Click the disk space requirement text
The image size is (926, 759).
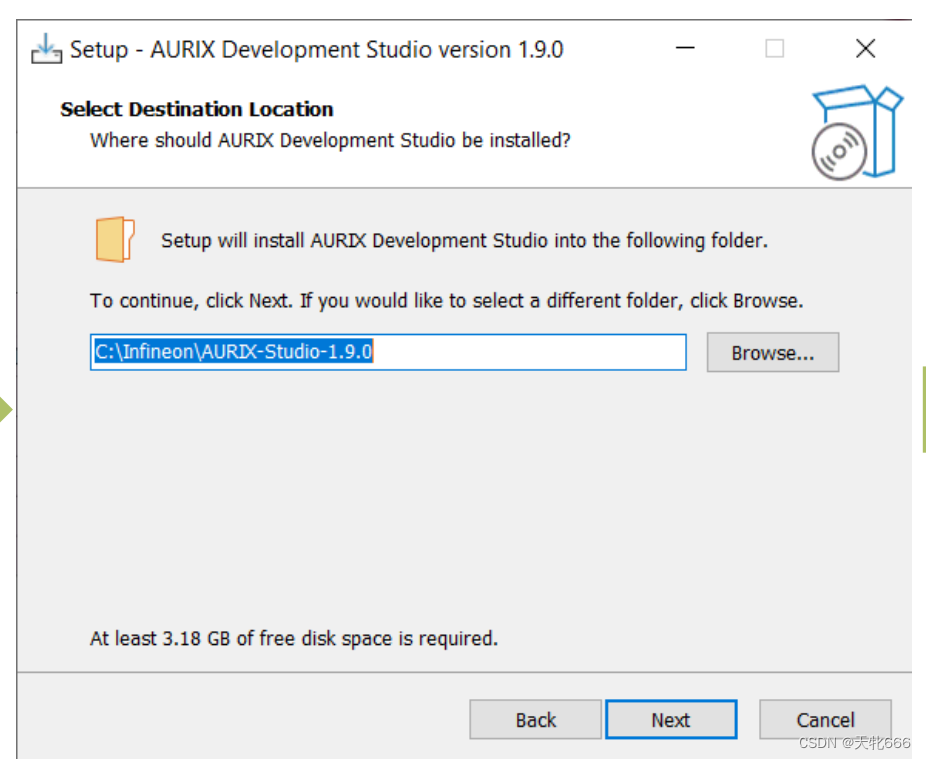click(x=294, y=638)
